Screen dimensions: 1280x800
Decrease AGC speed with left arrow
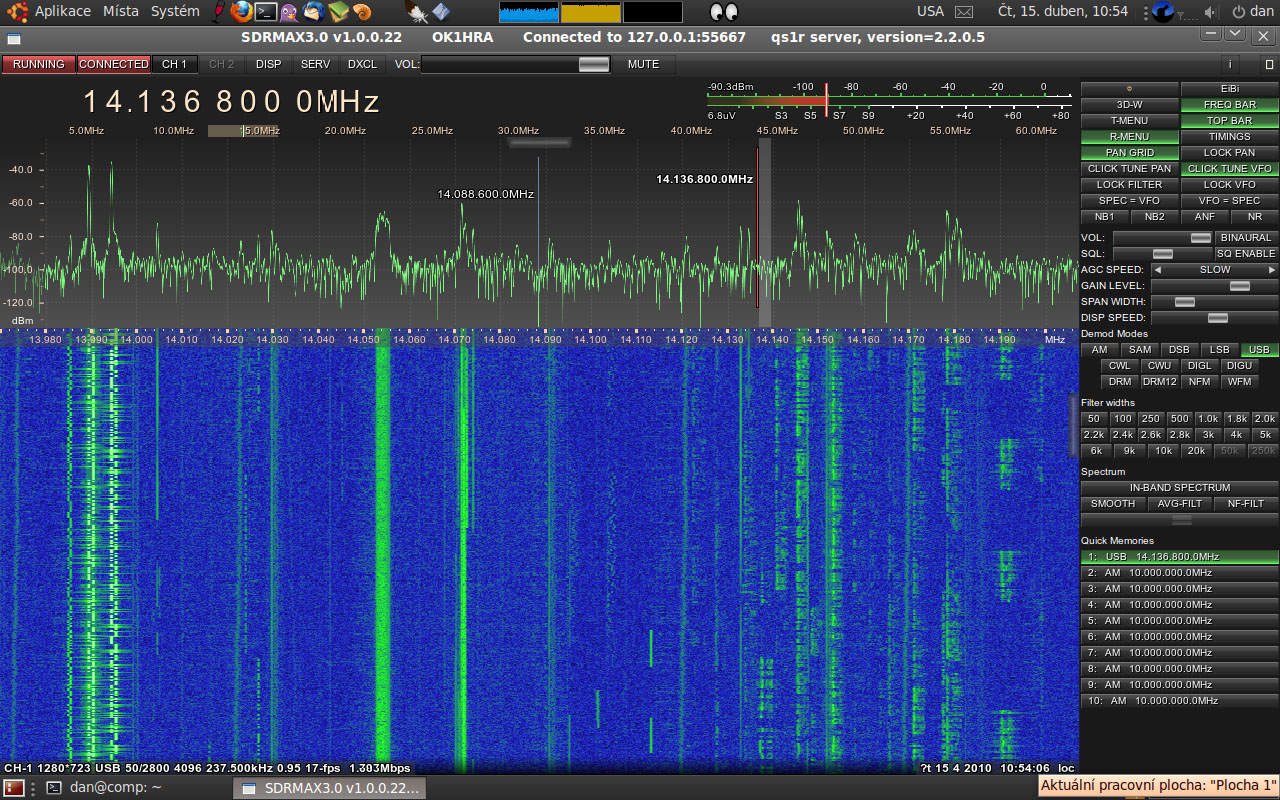tap(1158, 270)
